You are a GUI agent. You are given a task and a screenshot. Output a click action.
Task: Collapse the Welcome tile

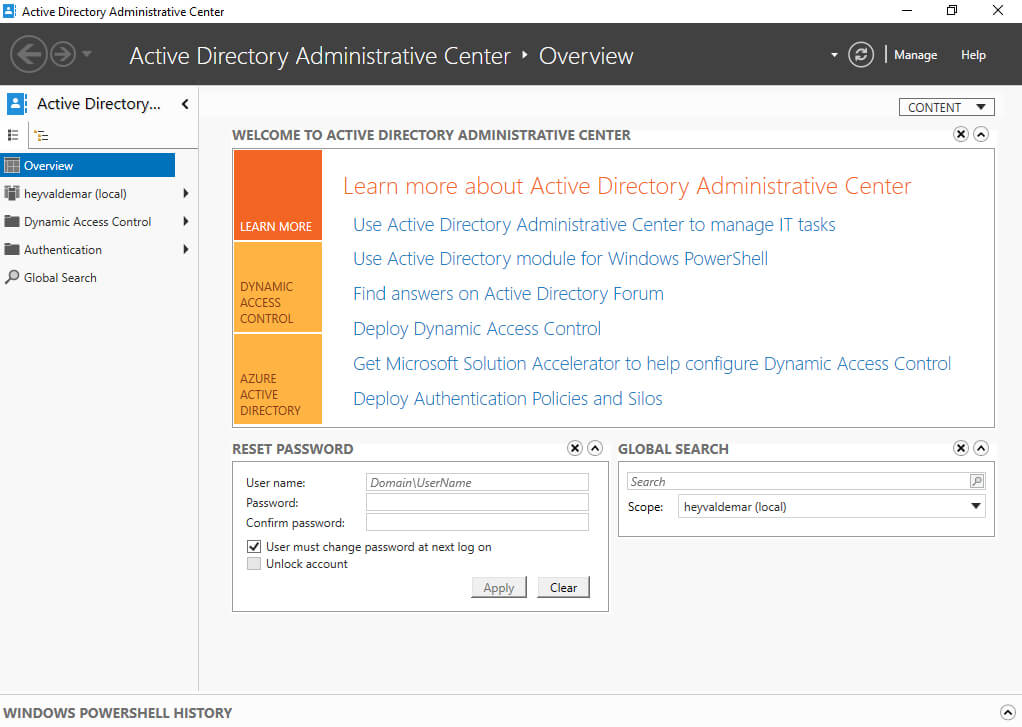click(981, 134)
